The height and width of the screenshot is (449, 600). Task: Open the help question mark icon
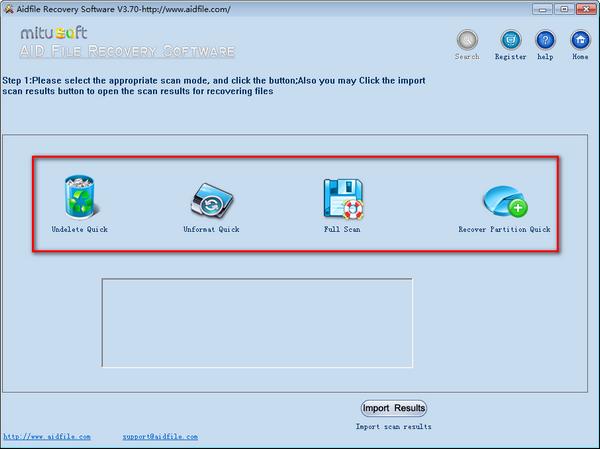[545, 40]
